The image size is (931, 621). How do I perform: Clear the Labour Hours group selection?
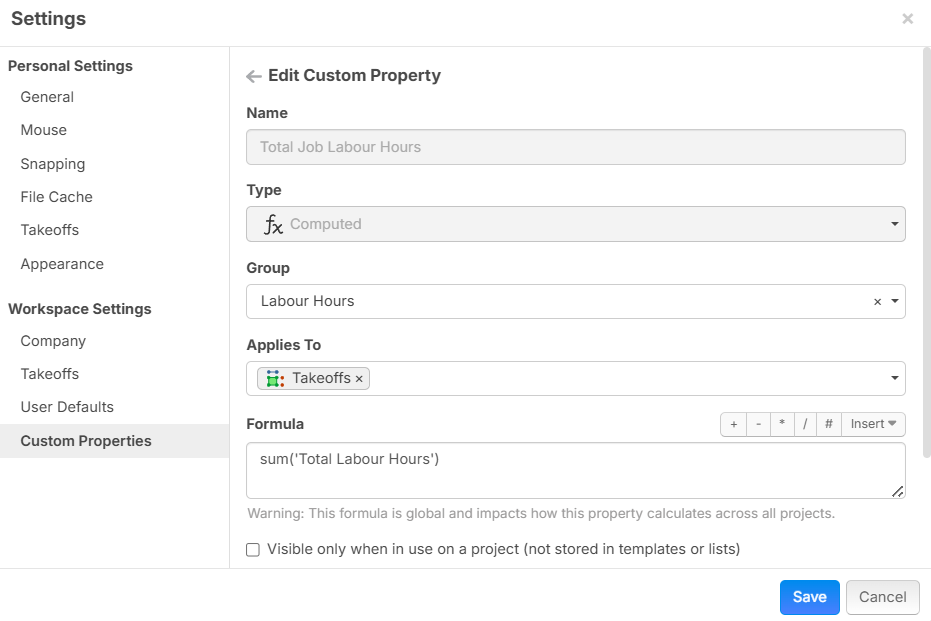pyautogui.click(x=877, y=302)
